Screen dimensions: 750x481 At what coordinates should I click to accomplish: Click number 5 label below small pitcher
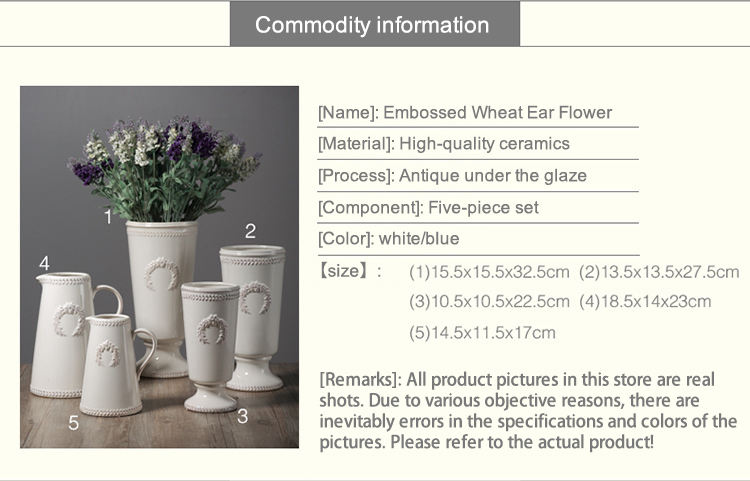(73, 423)
